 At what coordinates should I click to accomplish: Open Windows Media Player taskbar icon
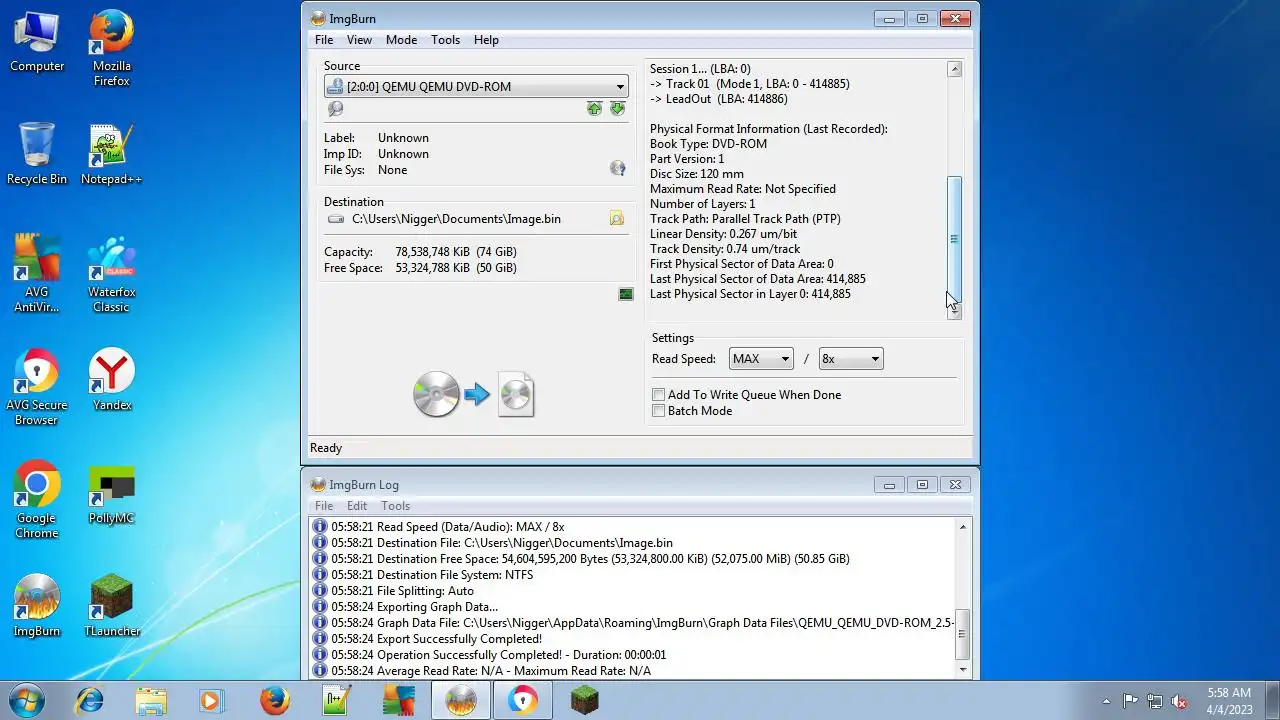pos(212,700)
